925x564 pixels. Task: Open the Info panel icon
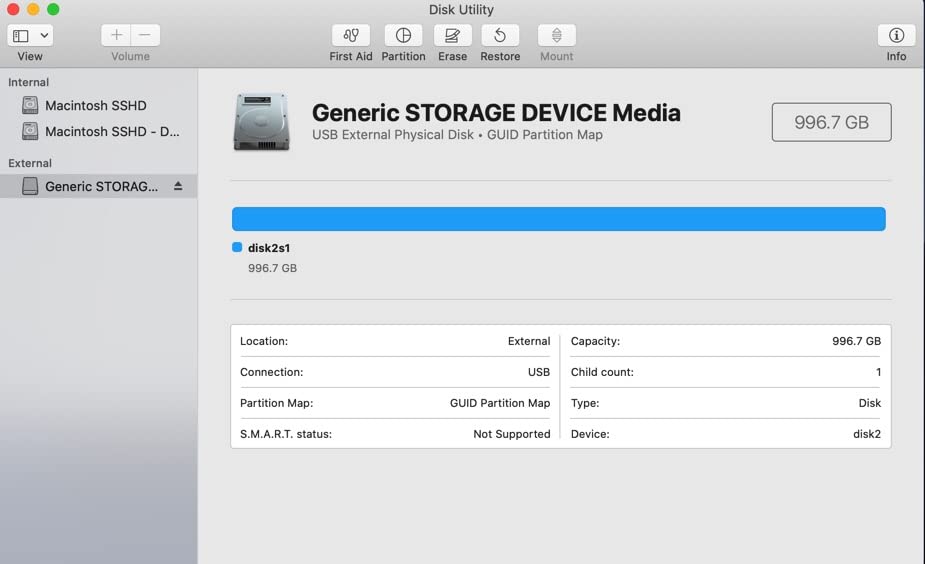coord(896,35)
